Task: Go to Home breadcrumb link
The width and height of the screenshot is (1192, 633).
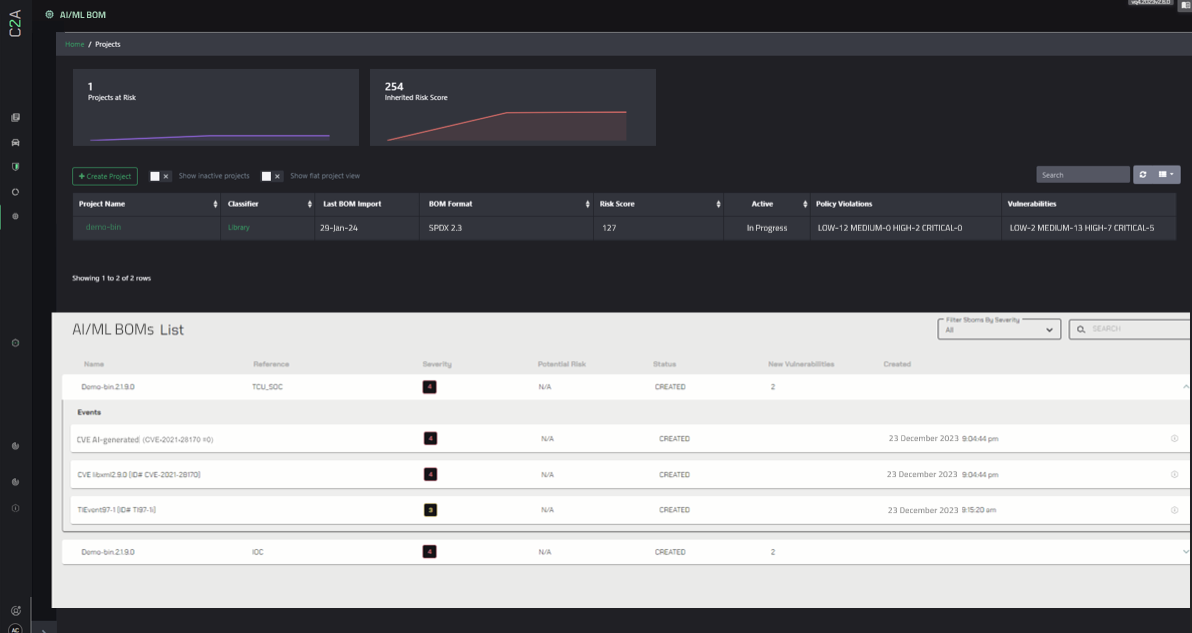Action: click(74, 45)
